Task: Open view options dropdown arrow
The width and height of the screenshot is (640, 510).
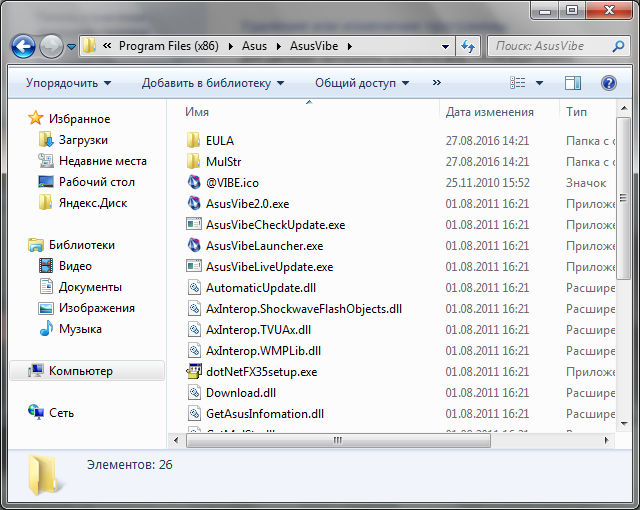Action: (539, 84)
